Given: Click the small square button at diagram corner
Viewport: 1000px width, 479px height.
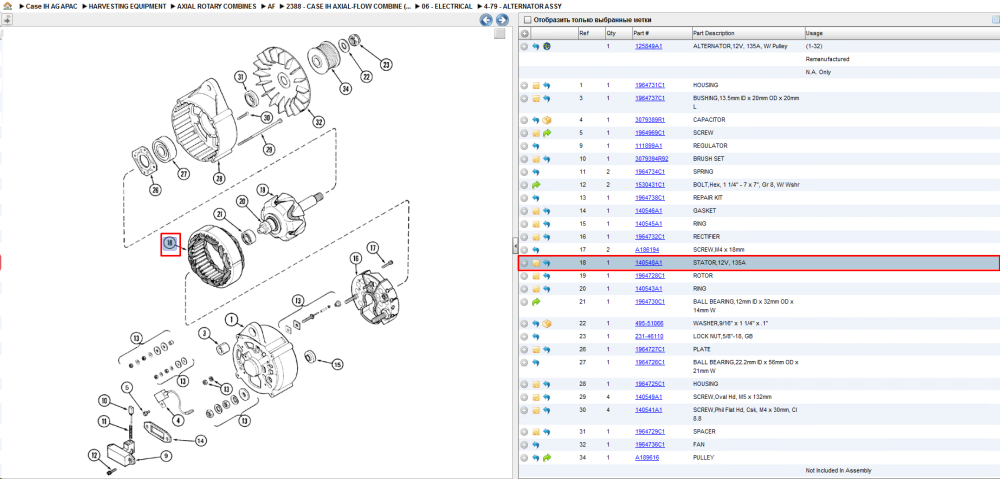Looking at the screenshot, I should 500,34.
